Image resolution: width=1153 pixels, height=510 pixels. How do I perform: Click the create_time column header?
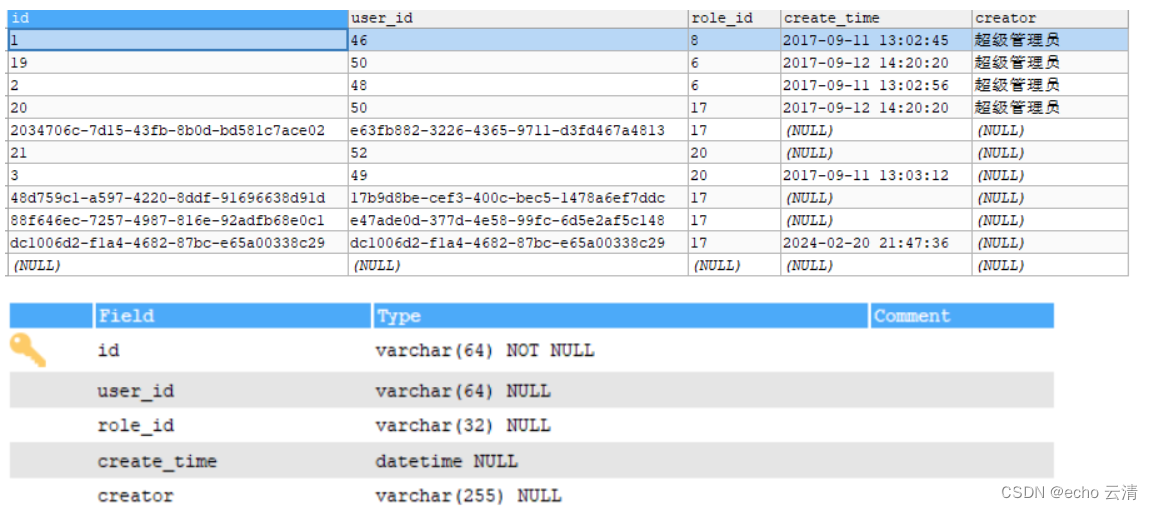(876, 18)
